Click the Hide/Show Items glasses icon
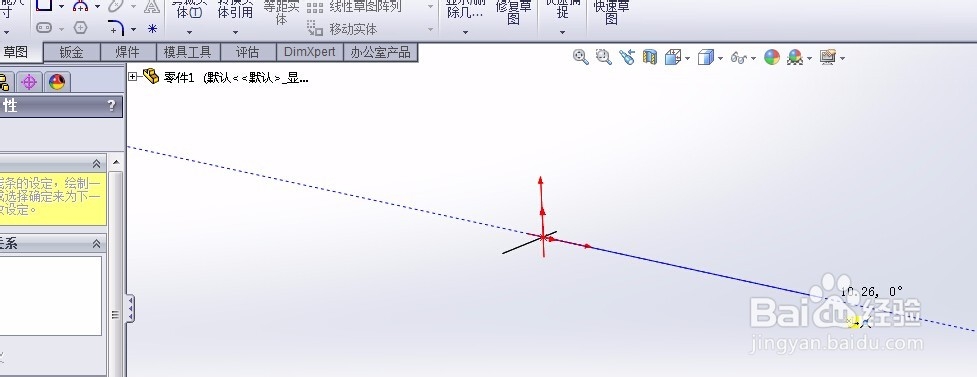The height and width of the screenshot is (377, 977). pos(739,58)
